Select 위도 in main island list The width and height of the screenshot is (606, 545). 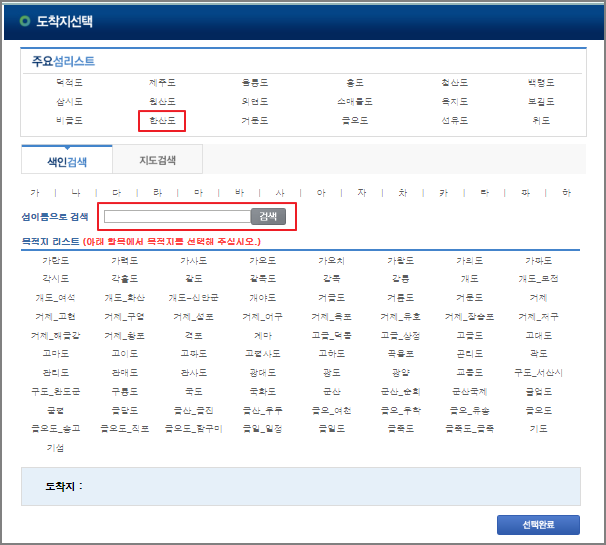click(541, 121)
